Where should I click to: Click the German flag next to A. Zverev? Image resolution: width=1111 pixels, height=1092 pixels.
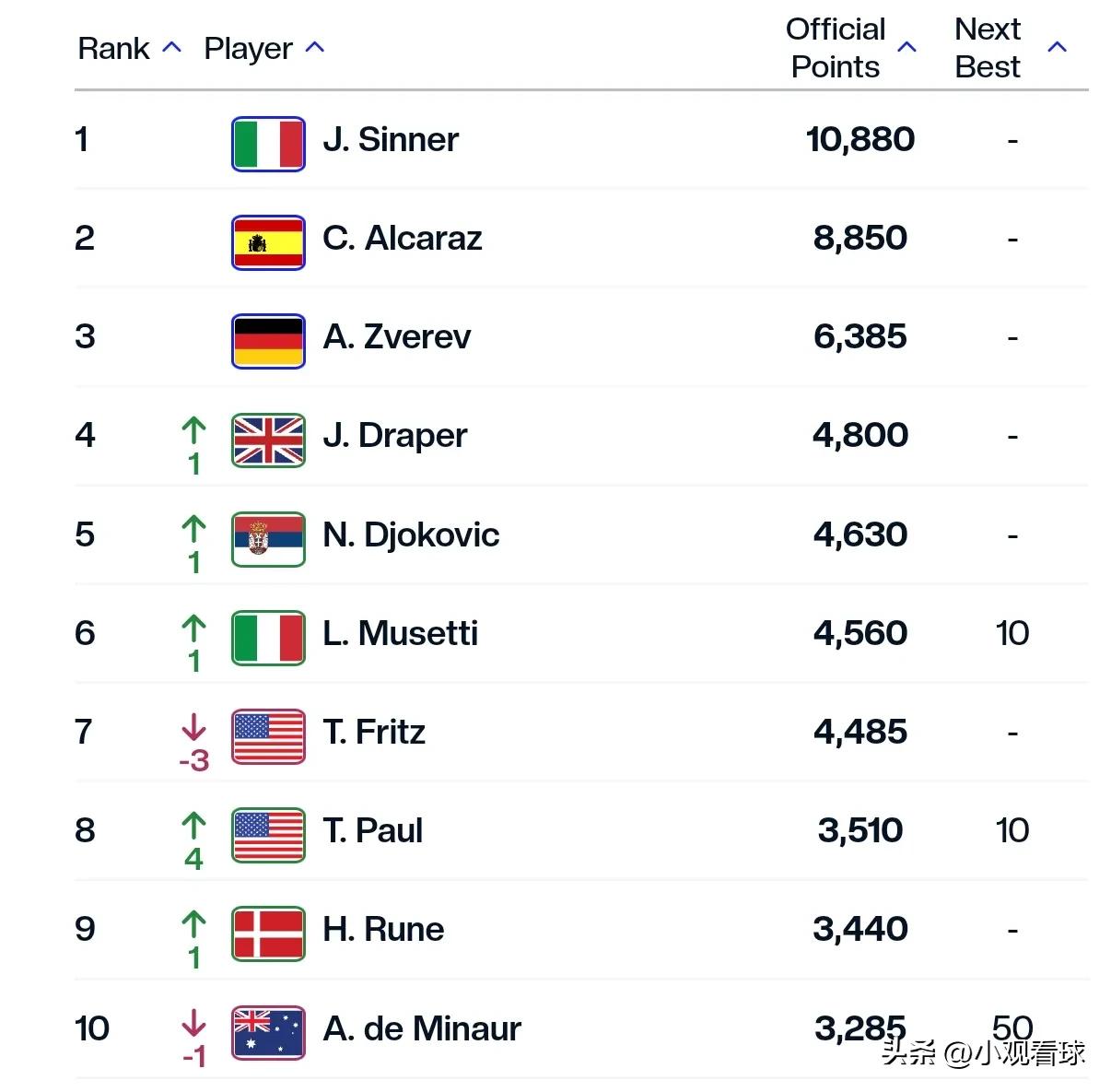pyautogui.click(x=268, y=341)
